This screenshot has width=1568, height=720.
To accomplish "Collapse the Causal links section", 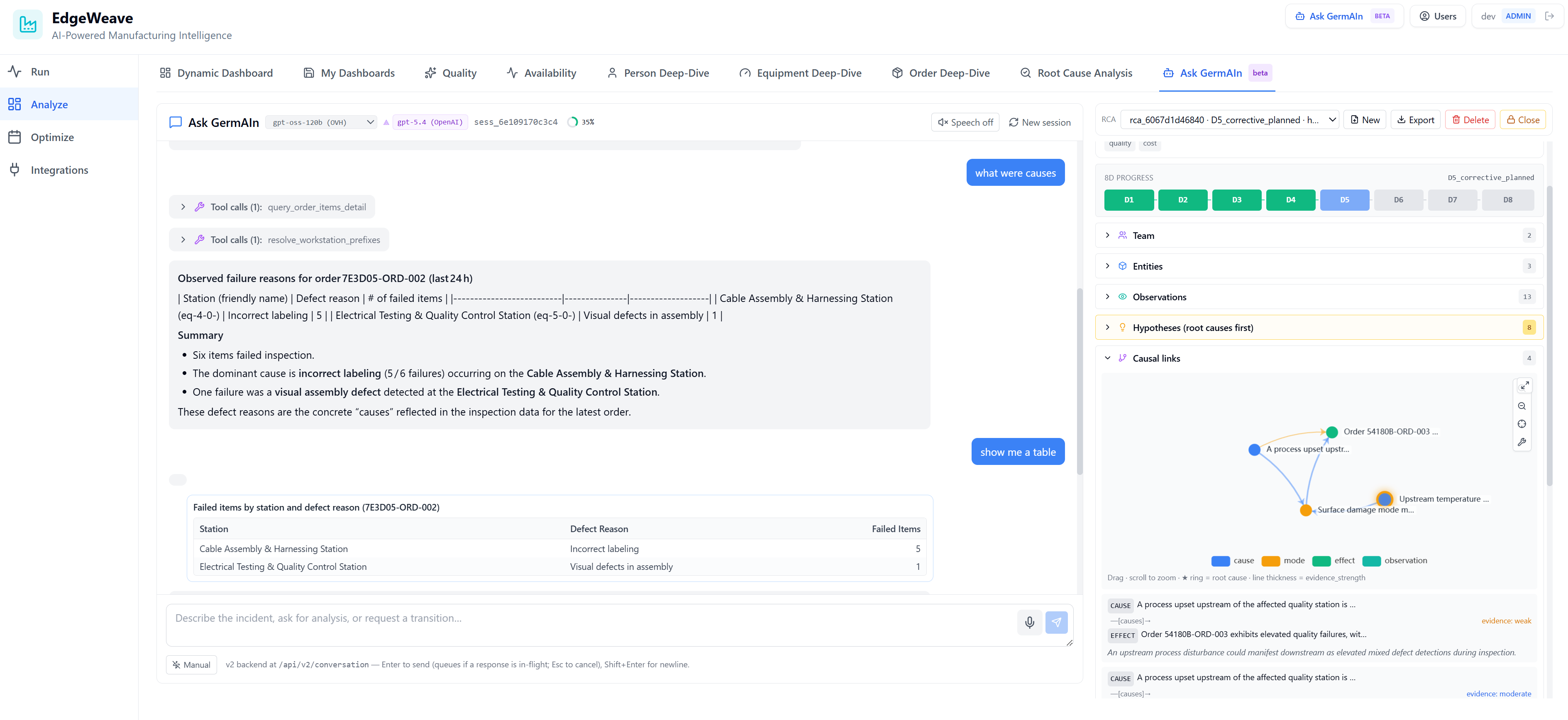I will click(x=1319, y=358).
